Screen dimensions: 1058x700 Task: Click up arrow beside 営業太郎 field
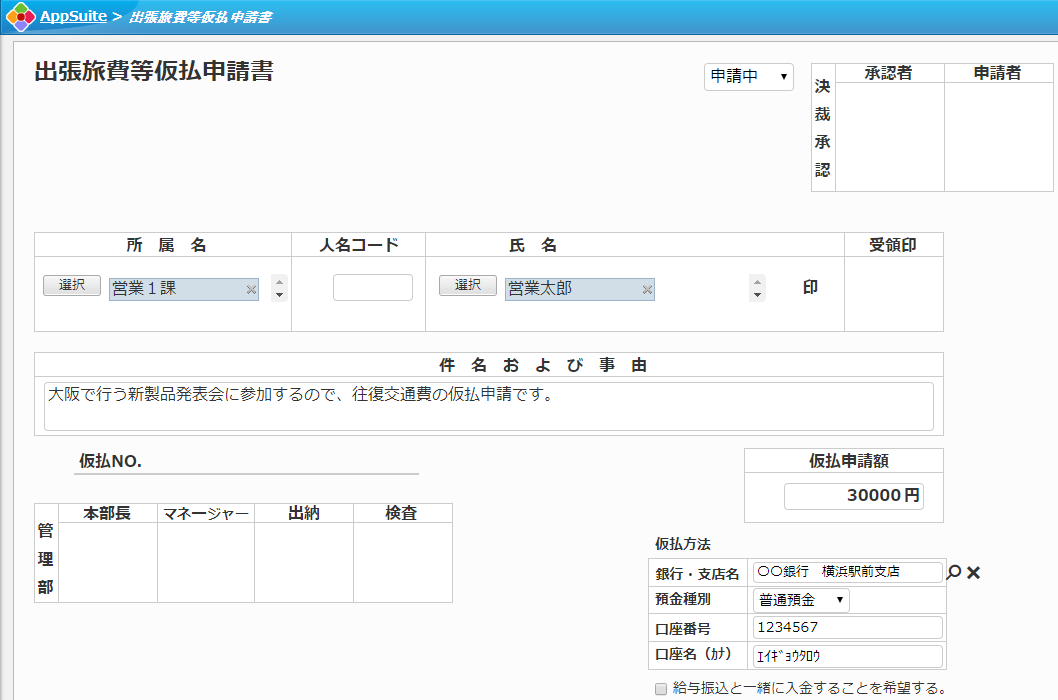click(x=757, y=281)
